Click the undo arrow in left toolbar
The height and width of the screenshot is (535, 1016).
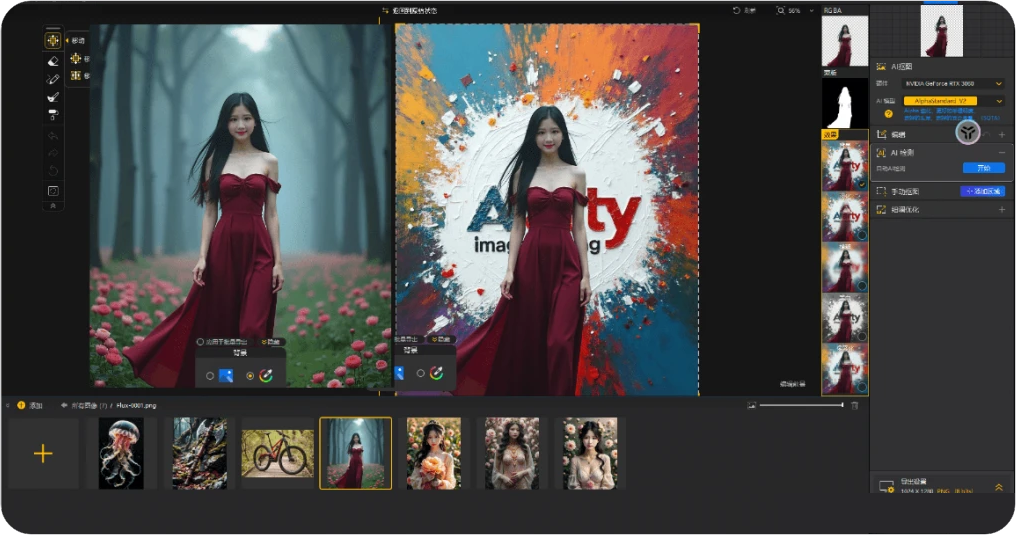[53, 135]
